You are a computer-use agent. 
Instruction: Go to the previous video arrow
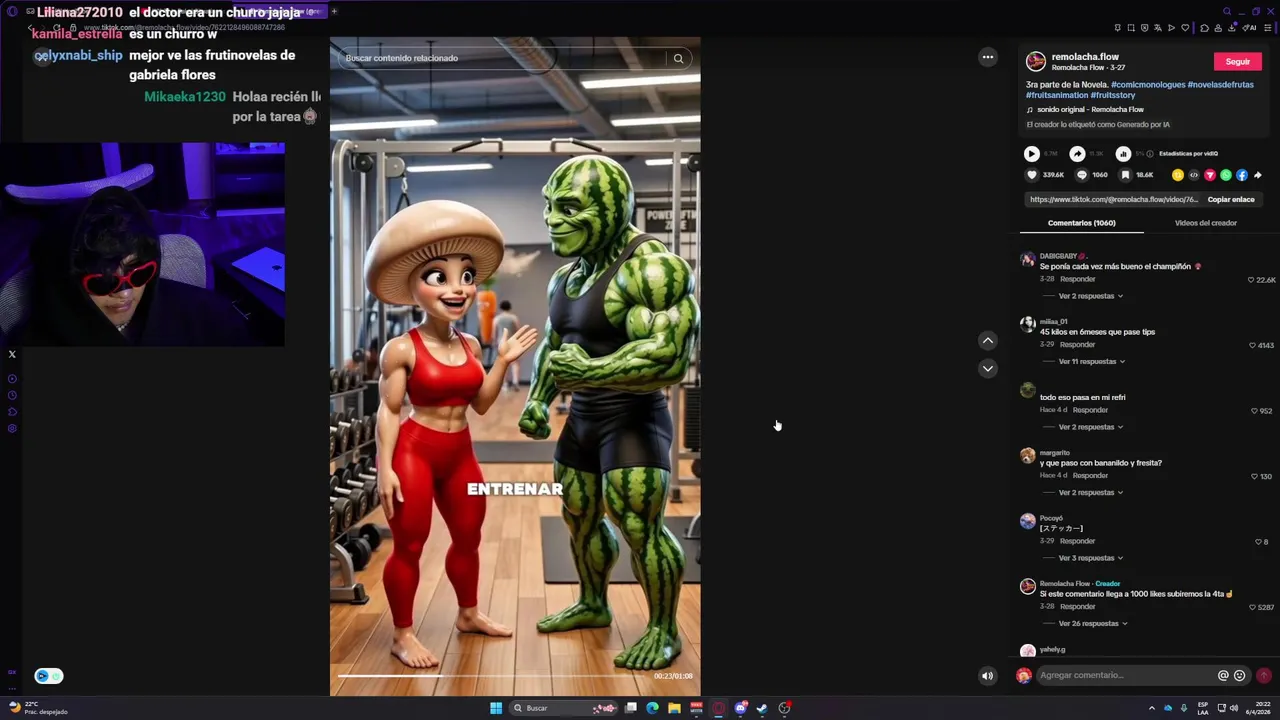click(x=987, y=340)
